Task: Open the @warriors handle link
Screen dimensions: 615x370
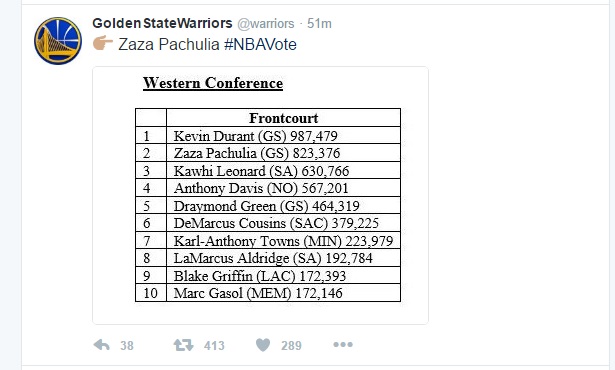Action: tap(266, 24)
